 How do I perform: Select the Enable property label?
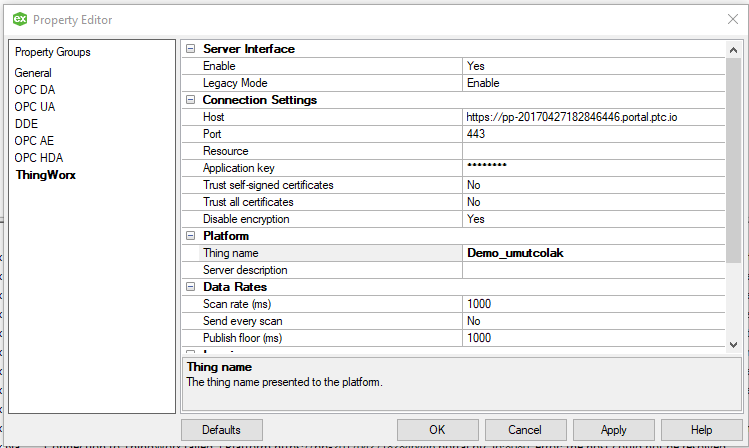tap(219, 66)
